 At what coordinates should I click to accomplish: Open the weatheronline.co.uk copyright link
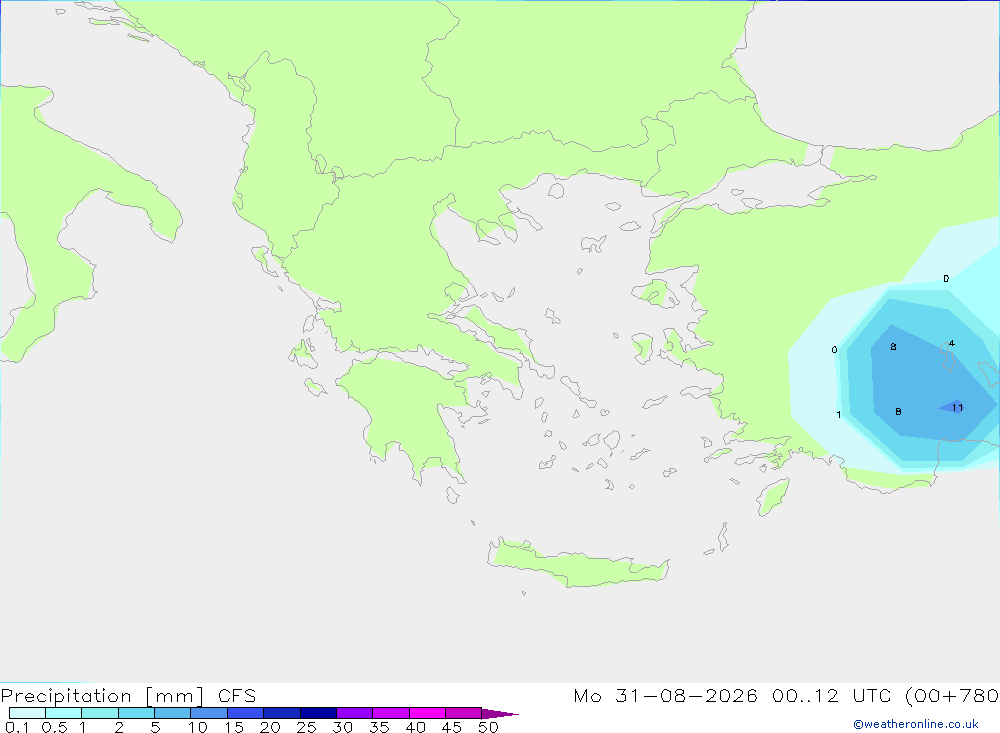point(916,724)
